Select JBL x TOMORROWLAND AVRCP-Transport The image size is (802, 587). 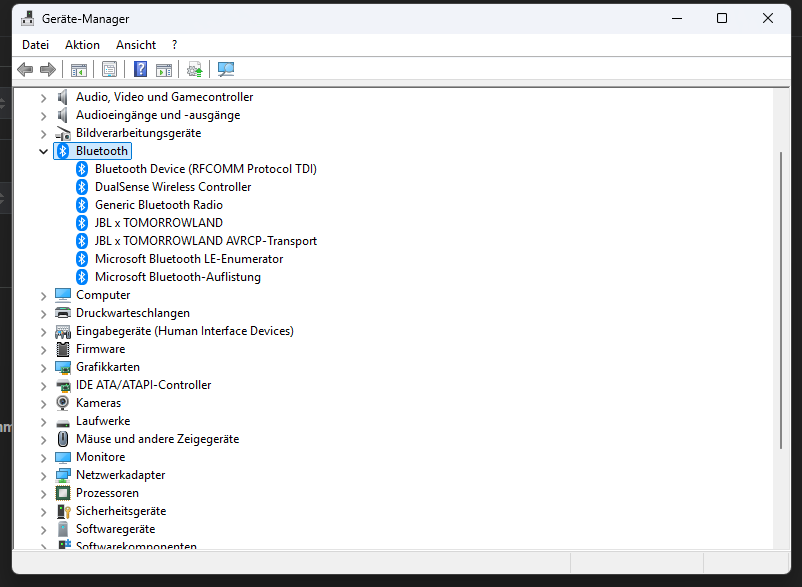click(206, 241)
